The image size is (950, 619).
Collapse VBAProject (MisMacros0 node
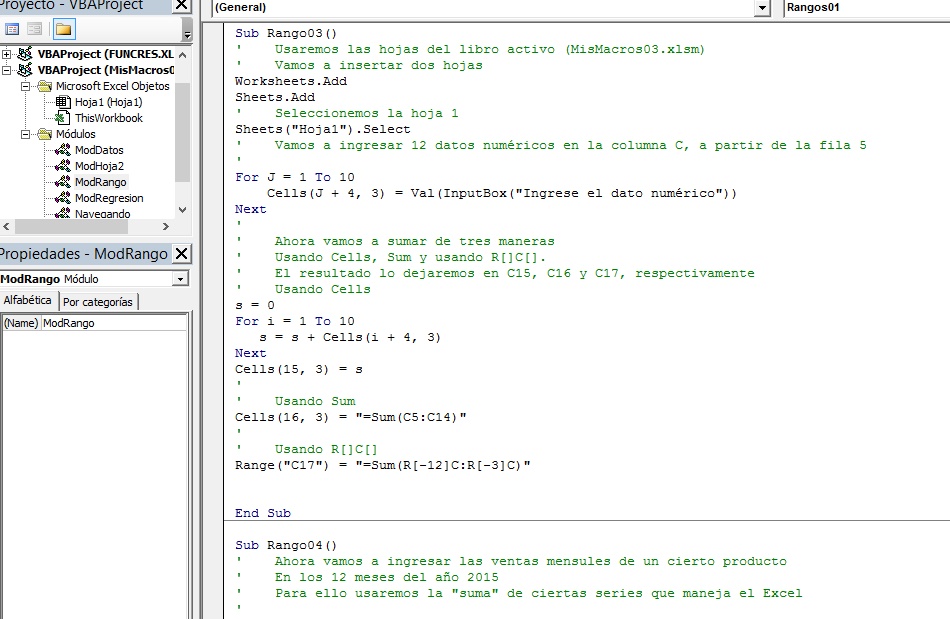7,70
